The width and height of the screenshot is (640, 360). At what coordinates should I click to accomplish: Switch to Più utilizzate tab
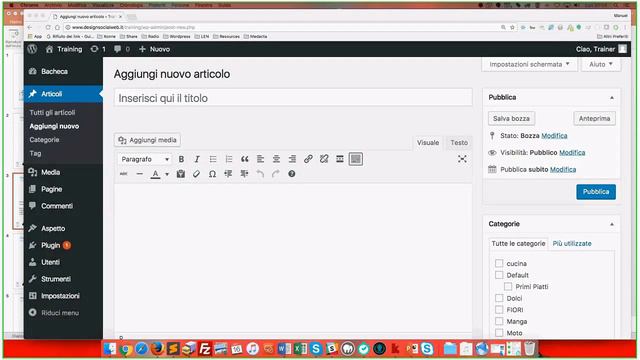[572, 243]
